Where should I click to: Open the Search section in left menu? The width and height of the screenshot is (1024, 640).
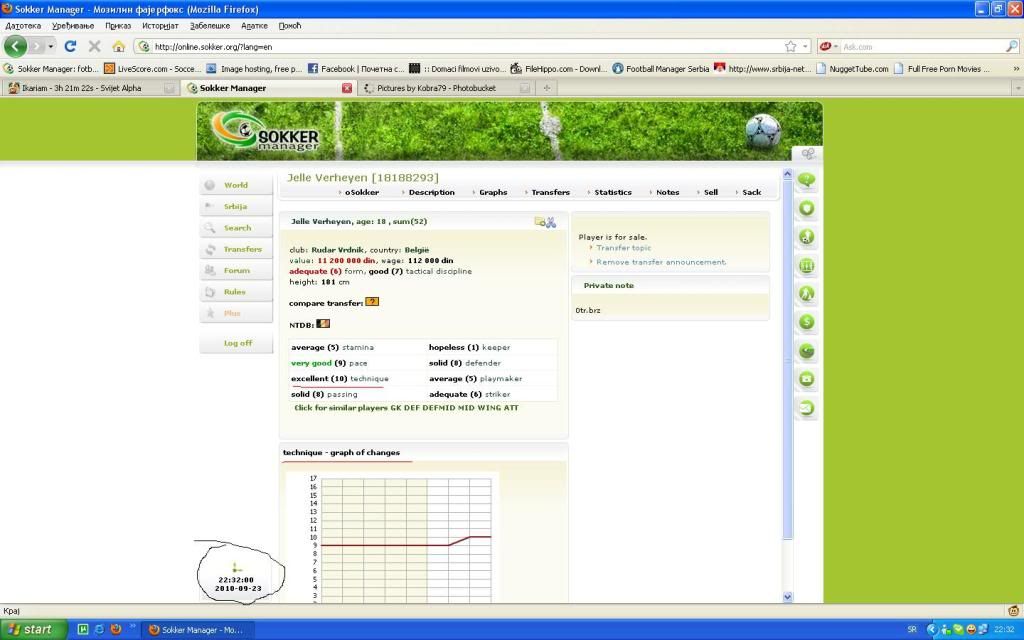236,227
